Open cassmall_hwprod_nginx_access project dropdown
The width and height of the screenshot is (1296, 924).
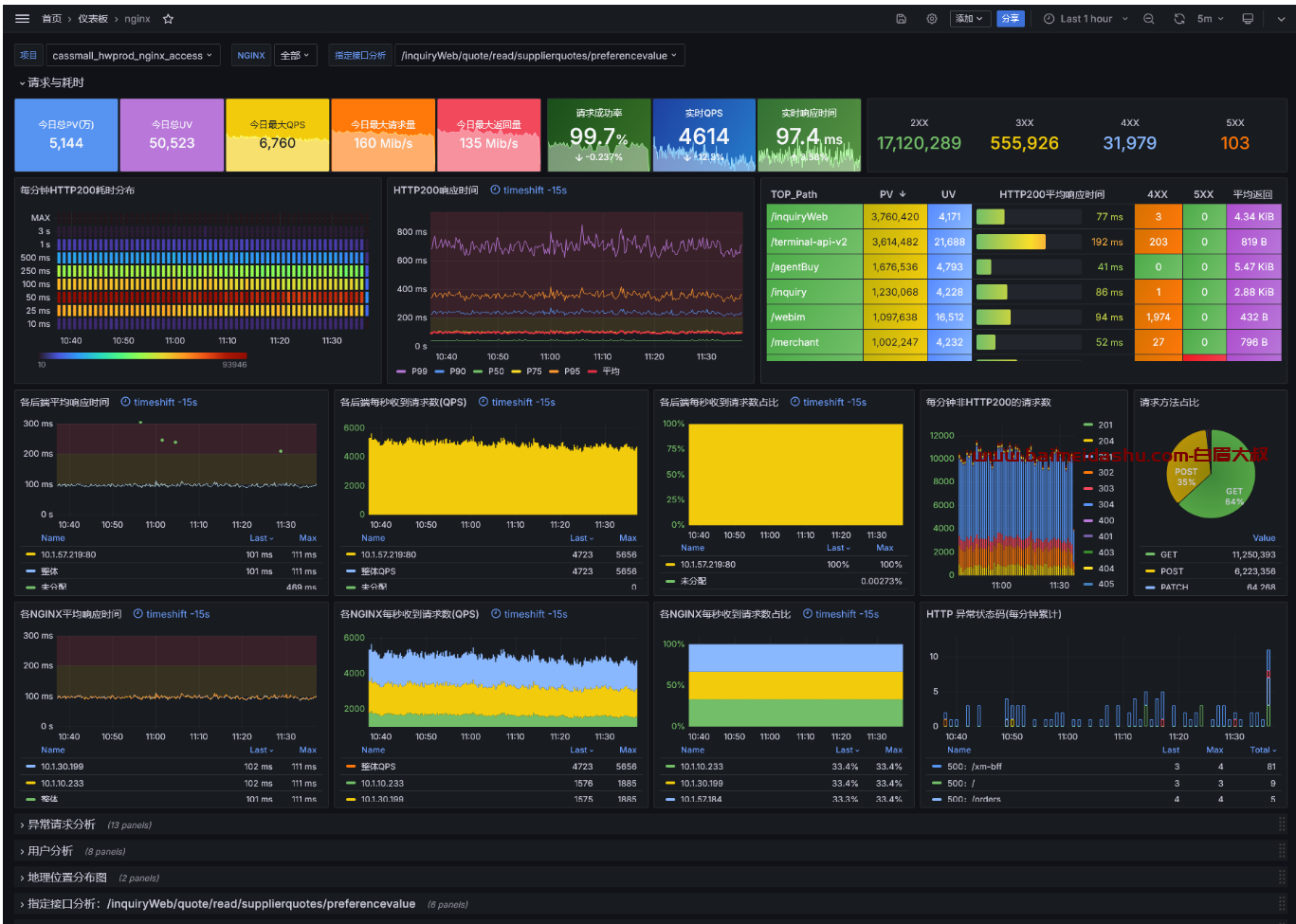pos(133,56)
